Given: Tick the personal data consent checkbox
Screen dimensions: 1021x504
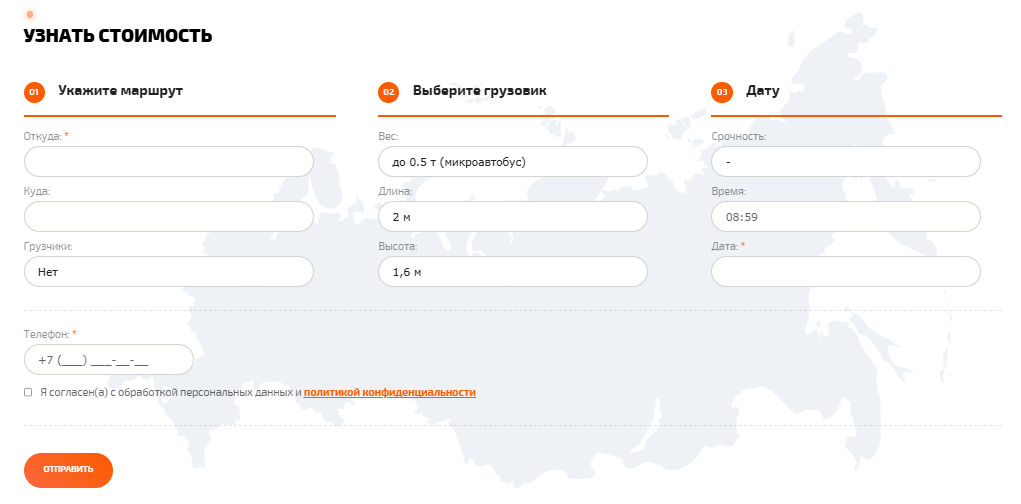Looking at the screenshot, I should click(x=28, y=393).
